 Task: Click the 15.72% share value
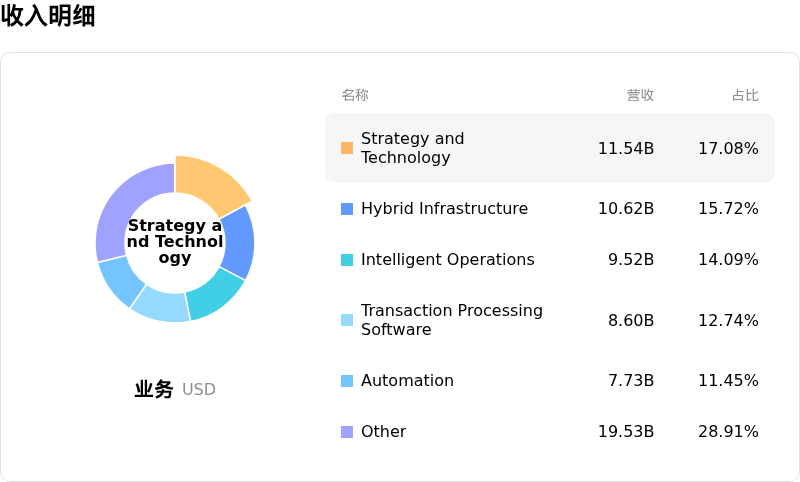(728, 209)
